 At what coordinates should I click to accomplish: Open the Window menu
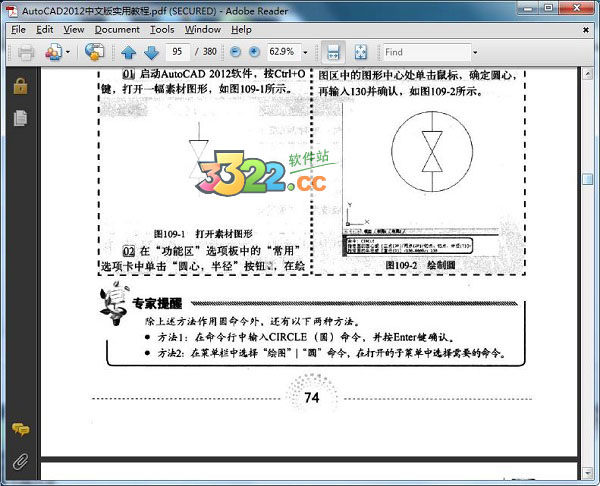203,29
